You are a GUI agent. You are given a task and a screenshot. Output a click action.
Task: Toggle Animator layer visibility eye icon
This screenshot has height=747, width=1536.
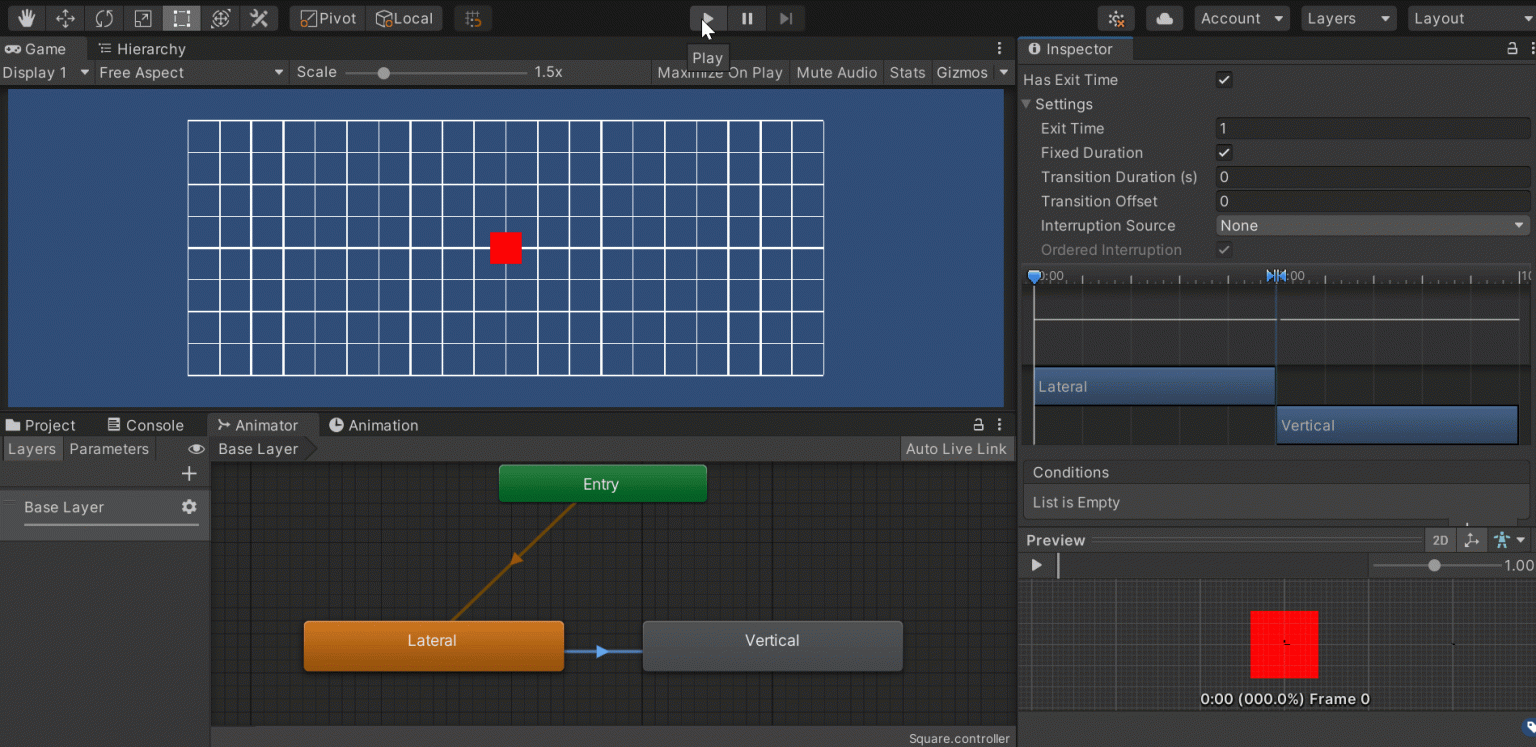196,449
